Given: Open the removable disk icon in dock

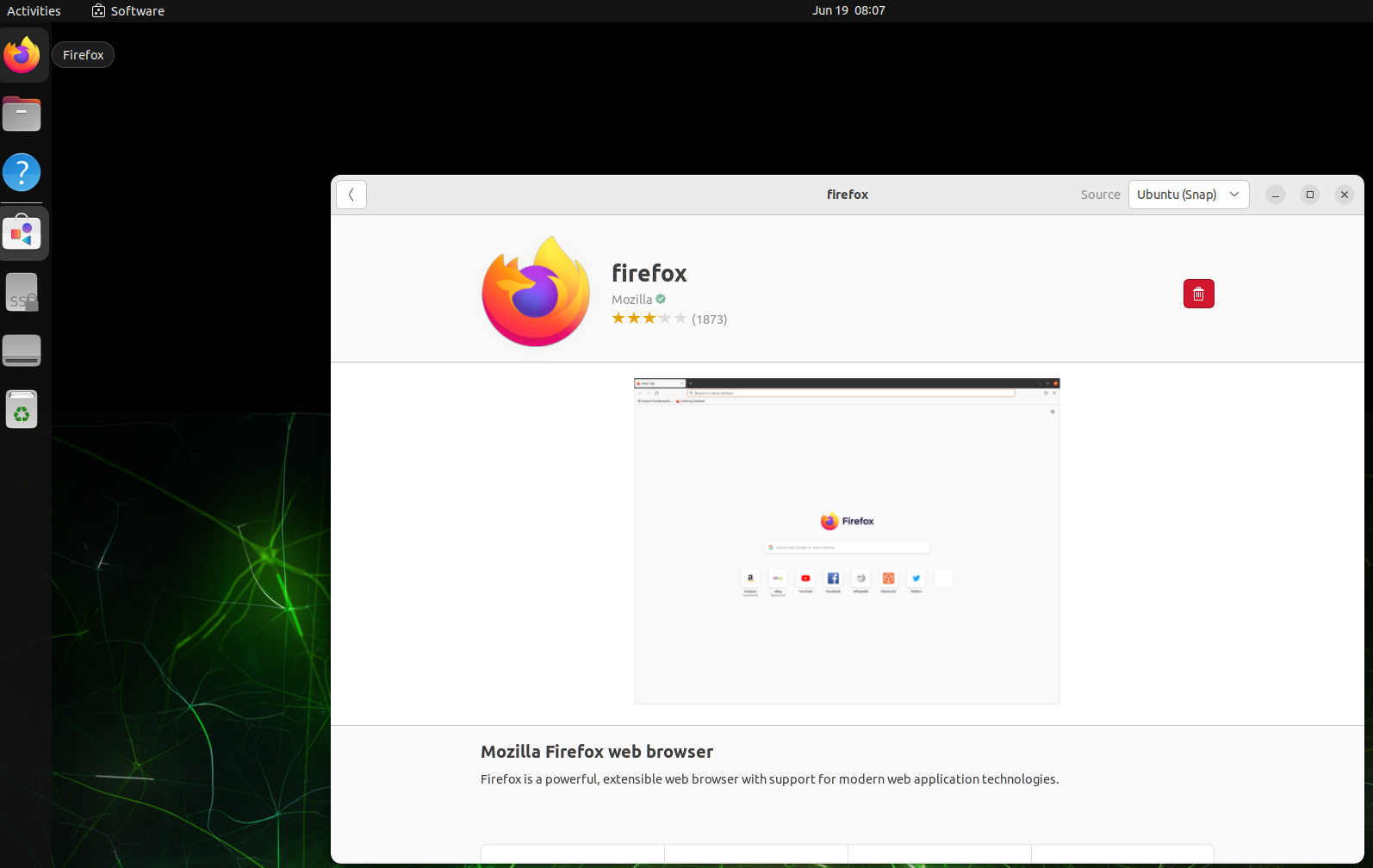Looking at the screenshot, I should 22,350.
